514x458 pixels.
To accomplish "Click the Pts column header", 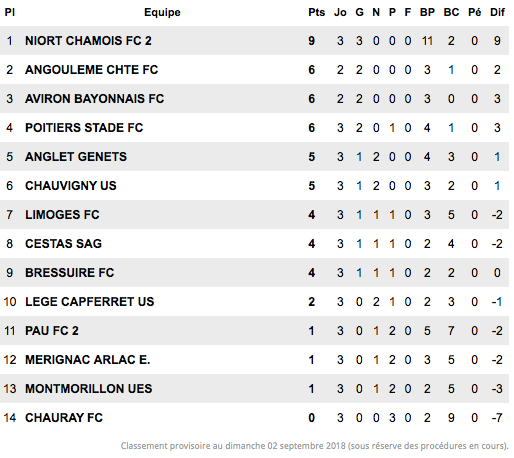I will point(316,12).
